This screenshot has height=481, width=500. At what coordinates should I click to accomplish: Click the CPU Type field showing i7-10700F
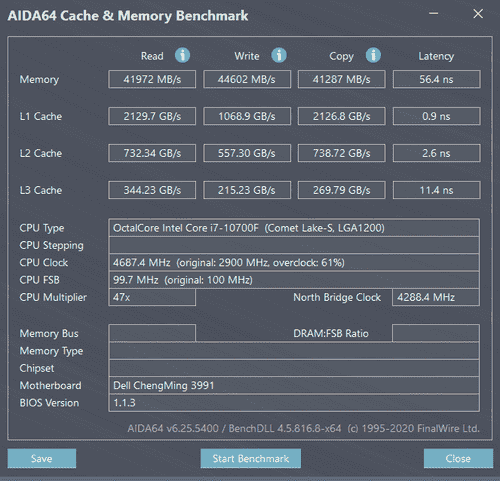click(x=294, y=228)
